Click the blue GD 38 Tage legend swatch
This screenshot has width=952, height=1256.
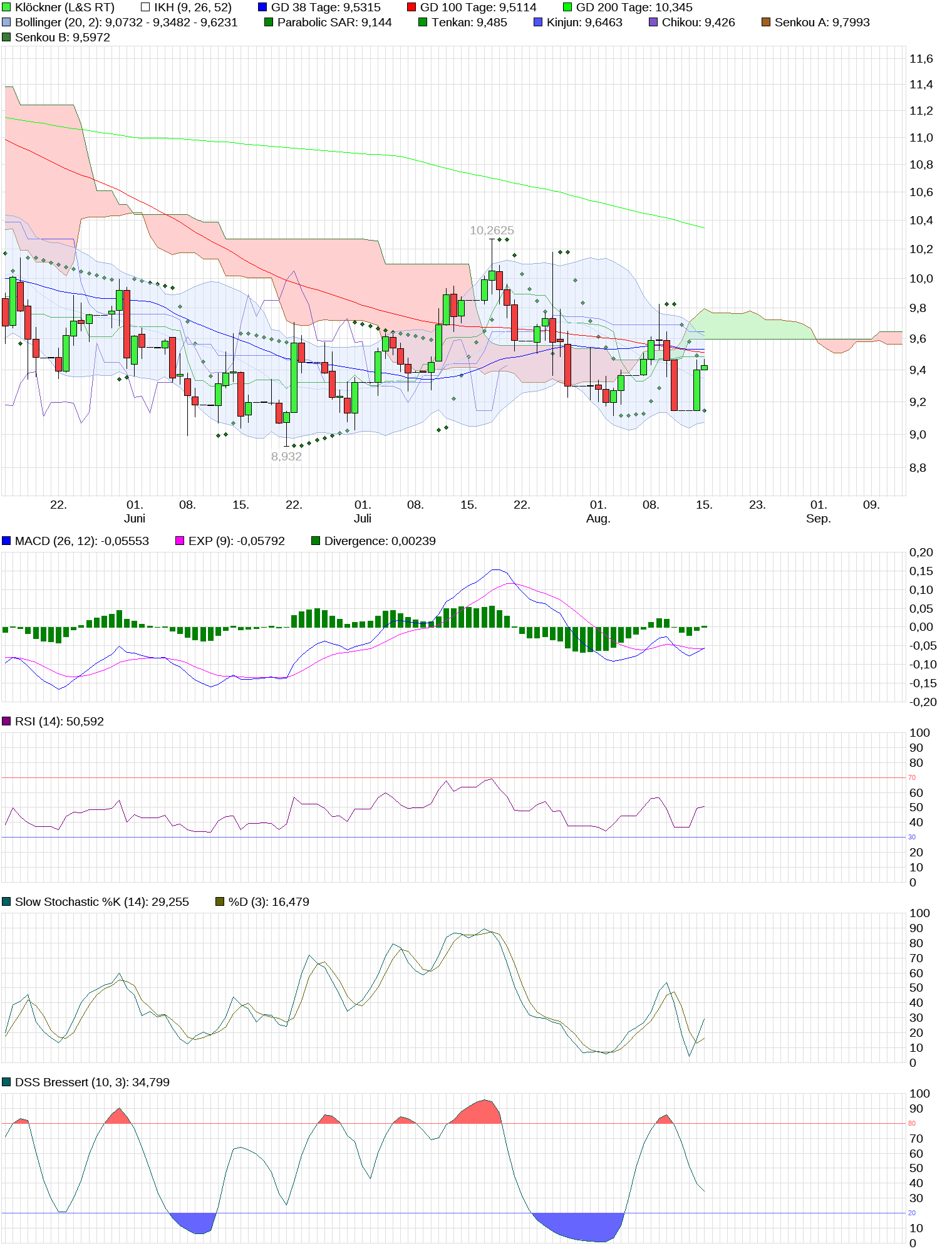click(x=262, y=8)
